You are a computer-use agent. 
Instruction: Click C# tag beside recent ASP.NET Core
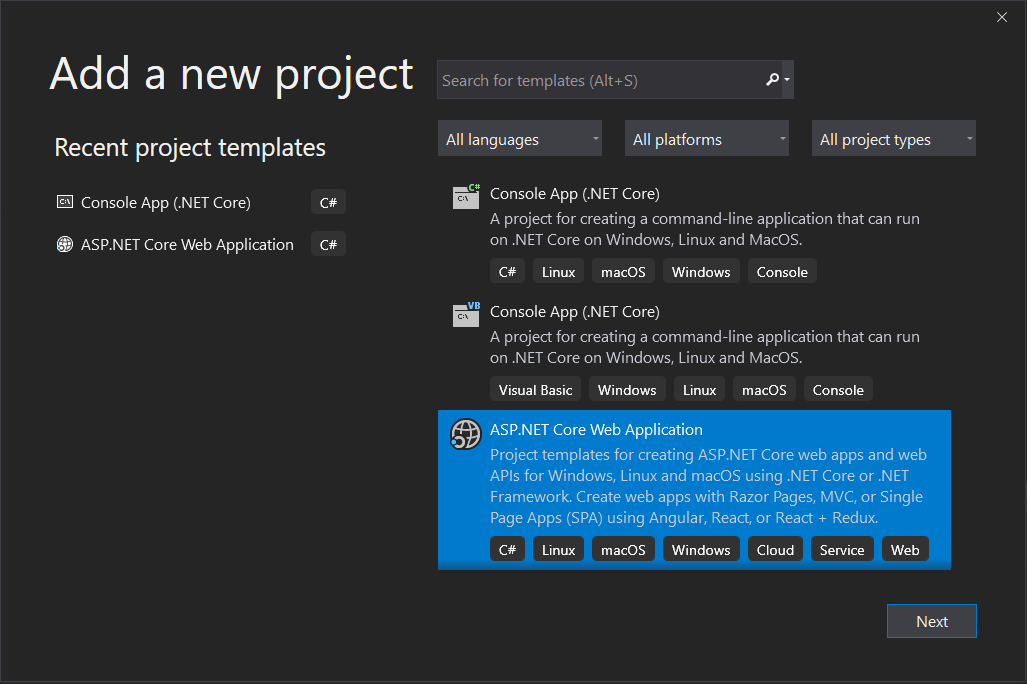coord(328,244)
